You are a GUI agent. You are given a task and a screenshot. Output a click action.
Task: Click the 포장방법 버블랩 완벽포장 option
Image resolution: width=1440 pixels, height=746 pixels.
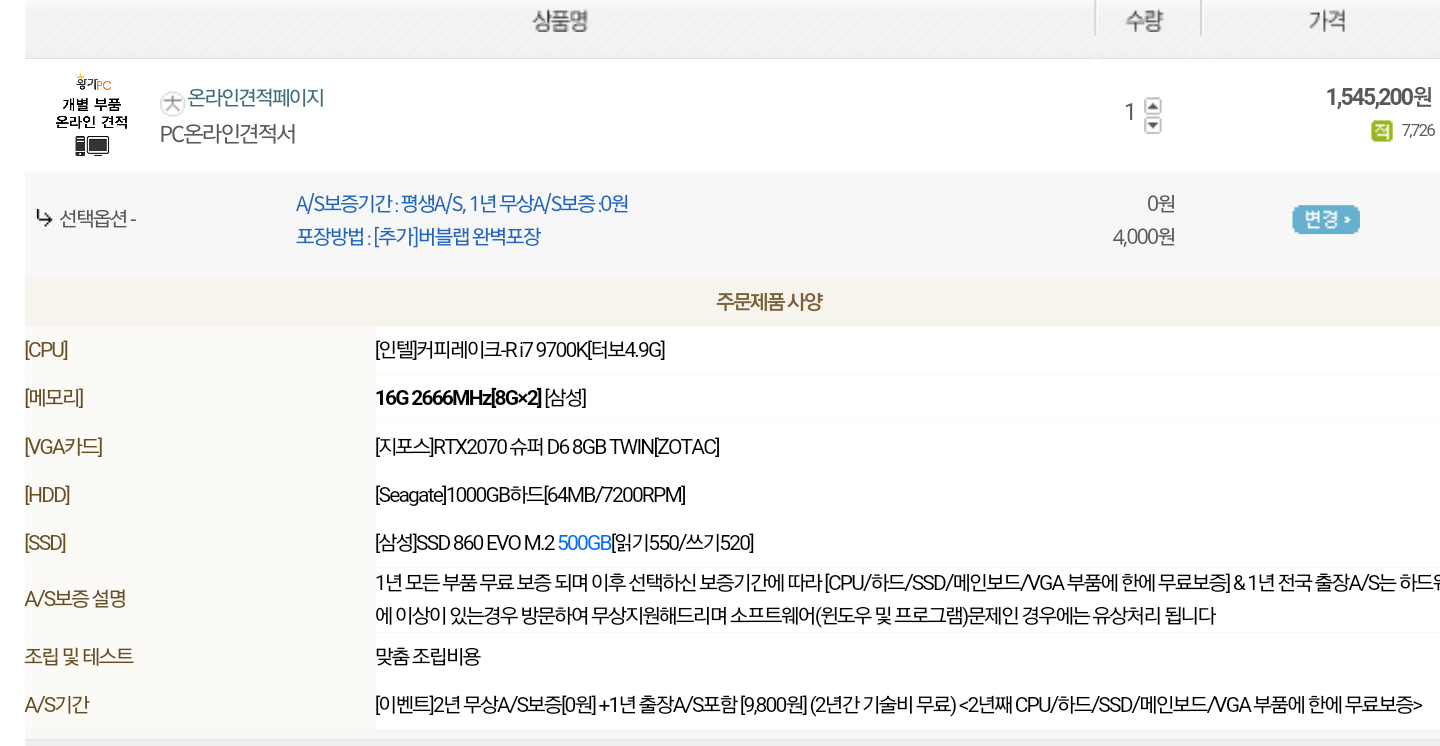click(418, 237)
